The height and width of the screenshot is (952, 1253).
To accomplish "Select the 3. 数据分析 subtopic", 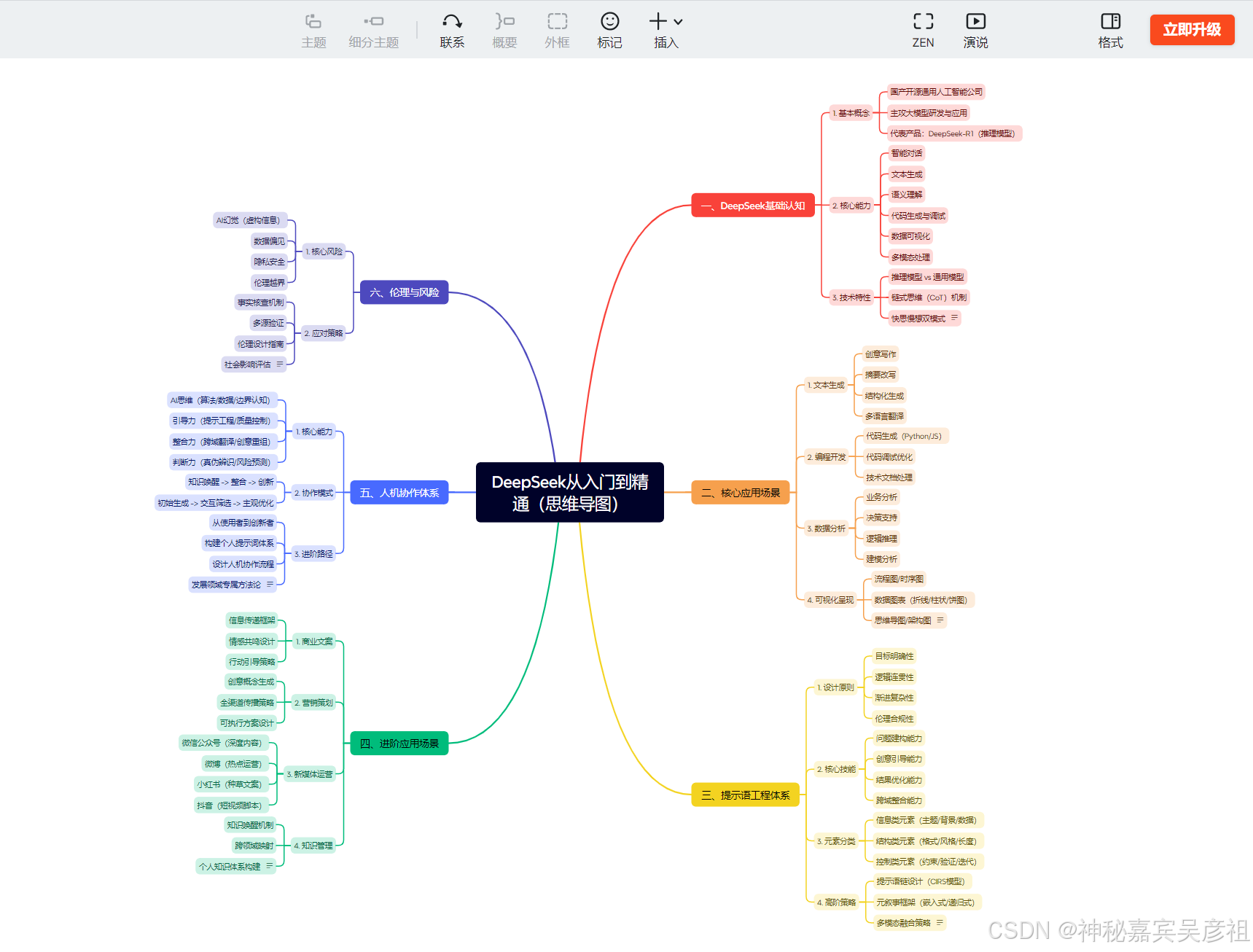I will click(827, 528).
